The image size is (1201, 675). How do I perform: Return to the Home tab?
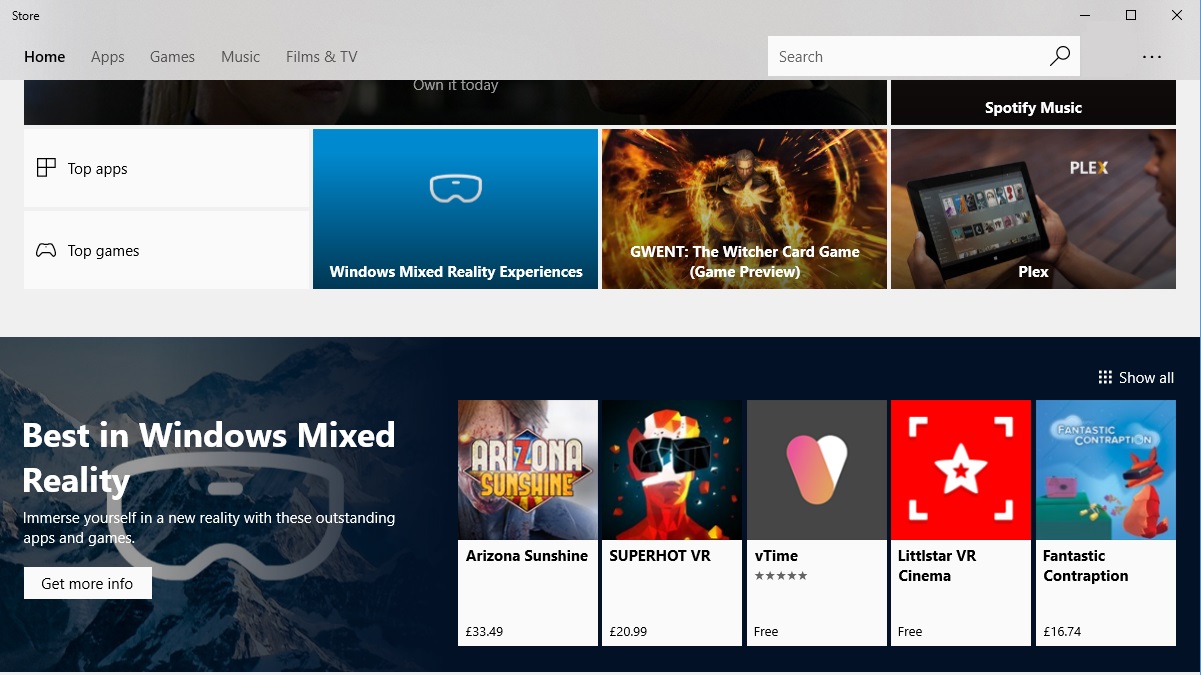(x=44, y=57)
